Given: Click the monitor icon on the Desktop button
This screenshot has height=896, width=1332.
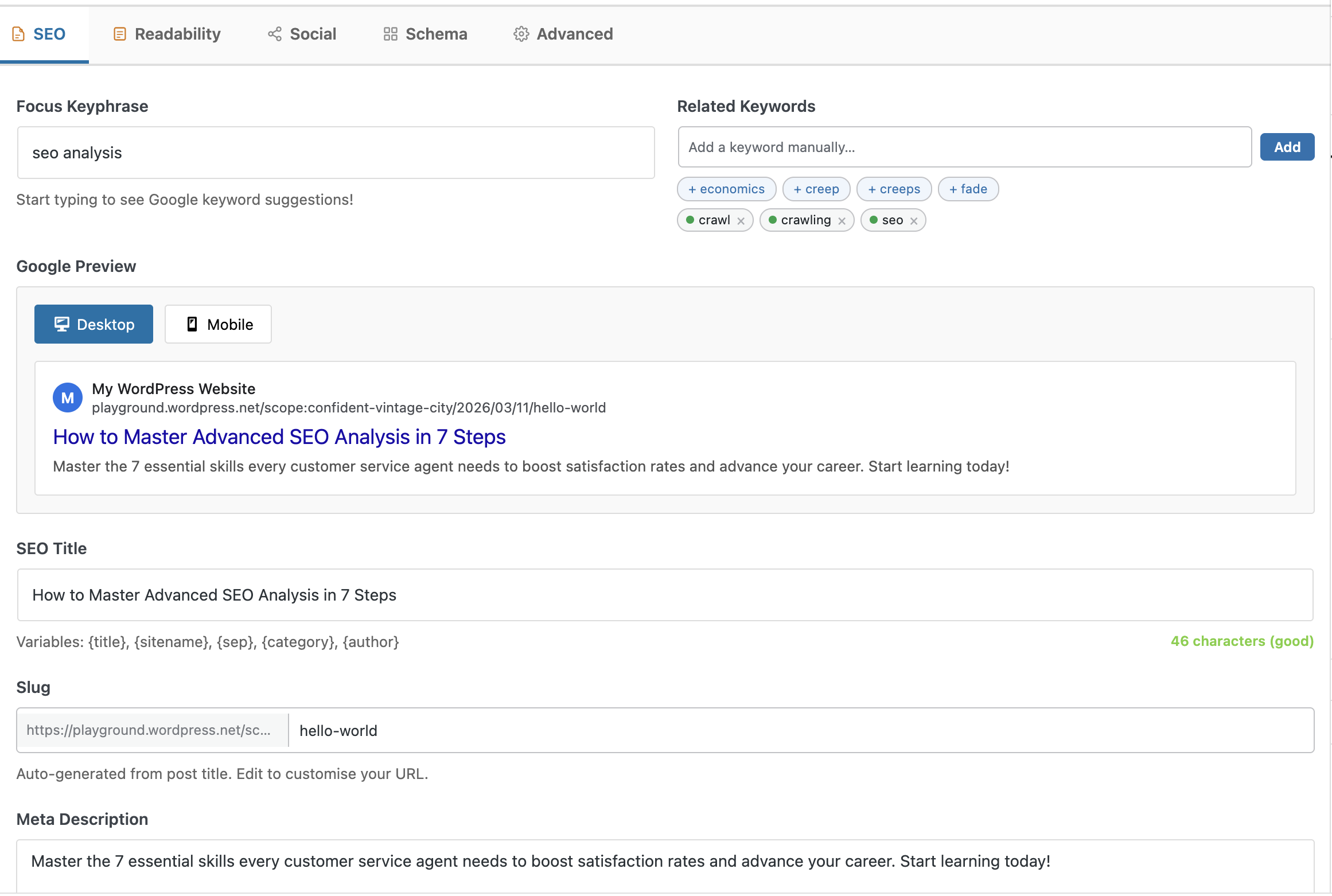Looking at the screenshot, I should (x=62, y=324).
